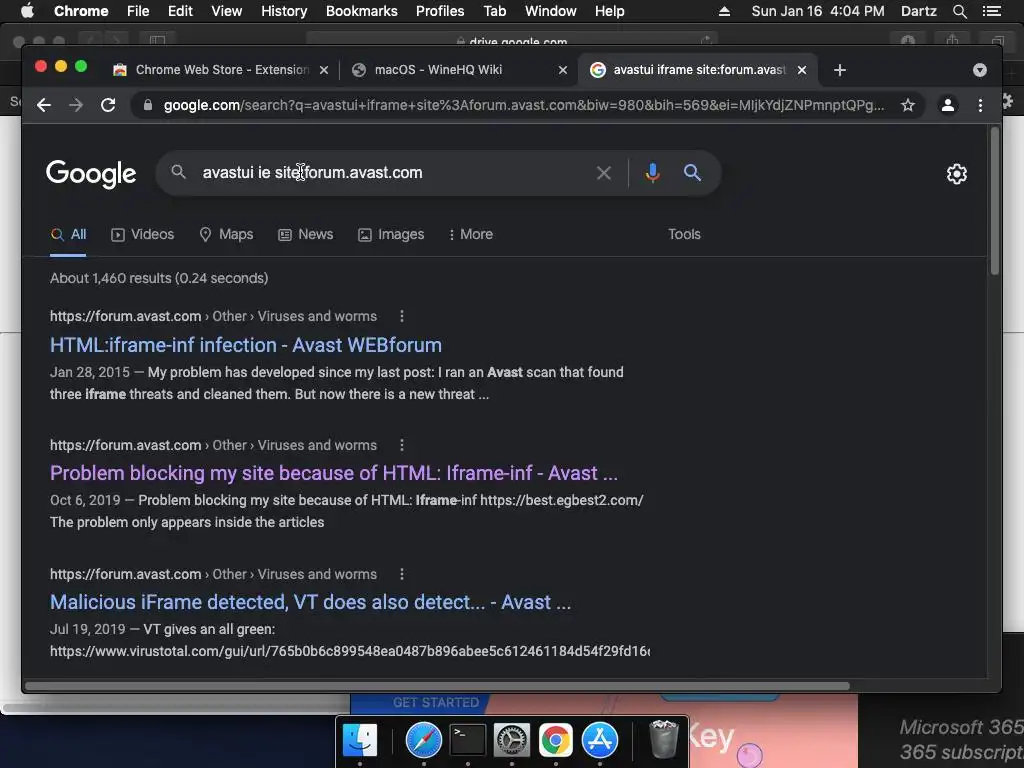Open Control Center icon in the menu bar

(991, 11)
